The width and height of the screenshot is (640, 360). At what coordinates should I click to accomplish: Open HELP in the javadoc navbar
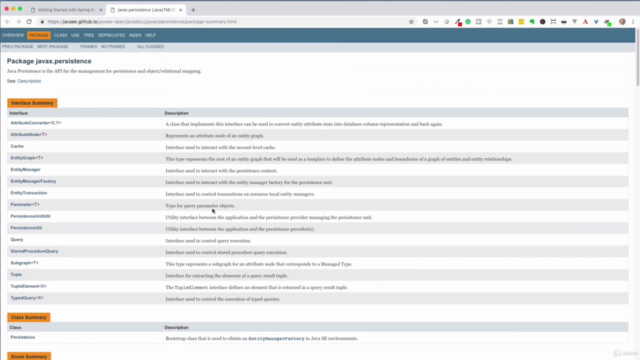click(151, 35)
